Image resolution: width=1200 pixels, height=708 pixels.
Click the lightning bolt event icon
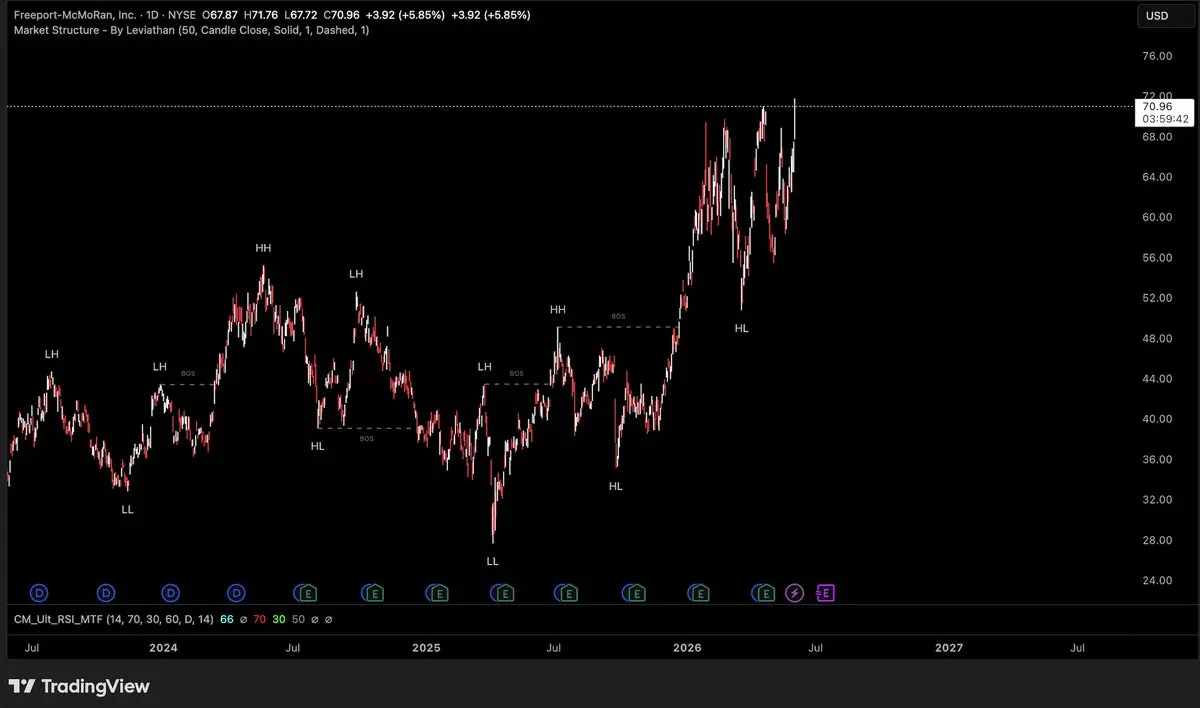(x=794, y=593)
